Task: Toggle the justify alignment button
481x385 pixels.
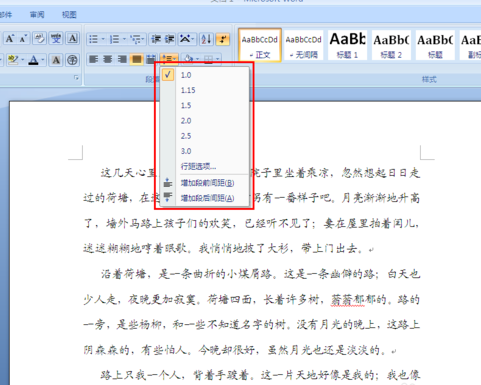Action: tap(136, 59)
